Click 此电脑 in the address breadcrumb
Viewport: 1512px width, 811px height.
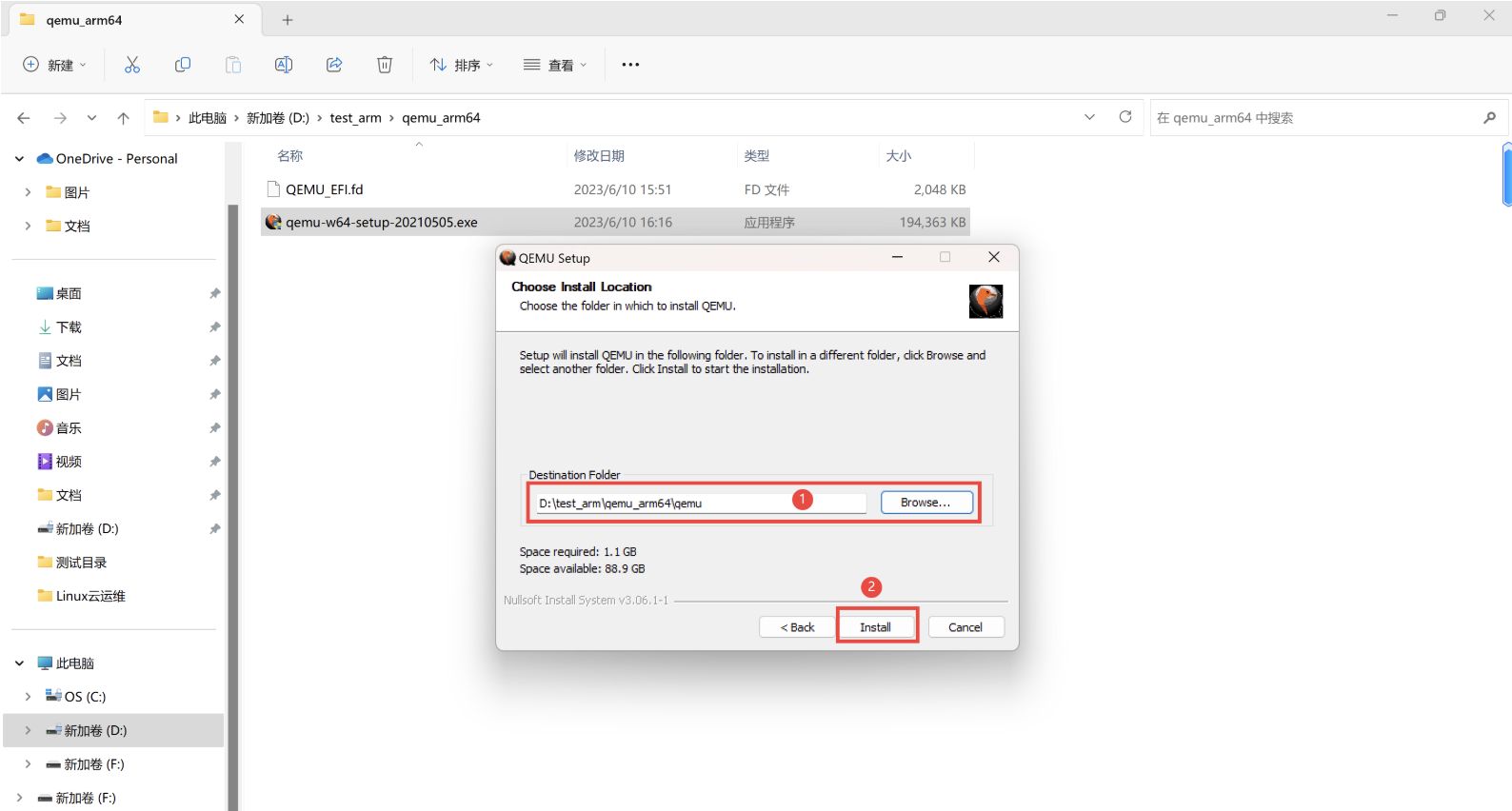208,118
